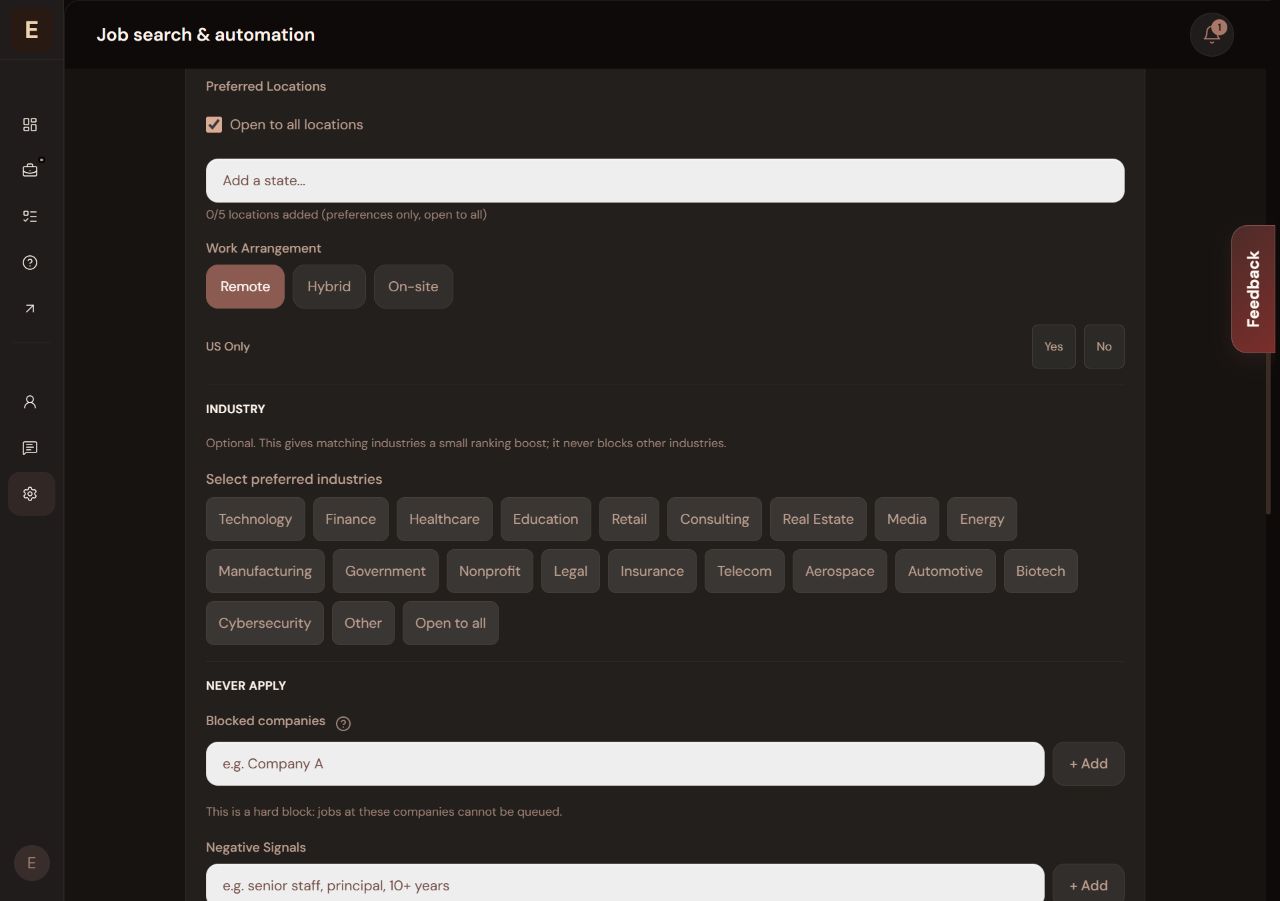Click the diagonal arrow icon in sidebar
This screenshot has height=901, width=1280.
pos(30,308)
